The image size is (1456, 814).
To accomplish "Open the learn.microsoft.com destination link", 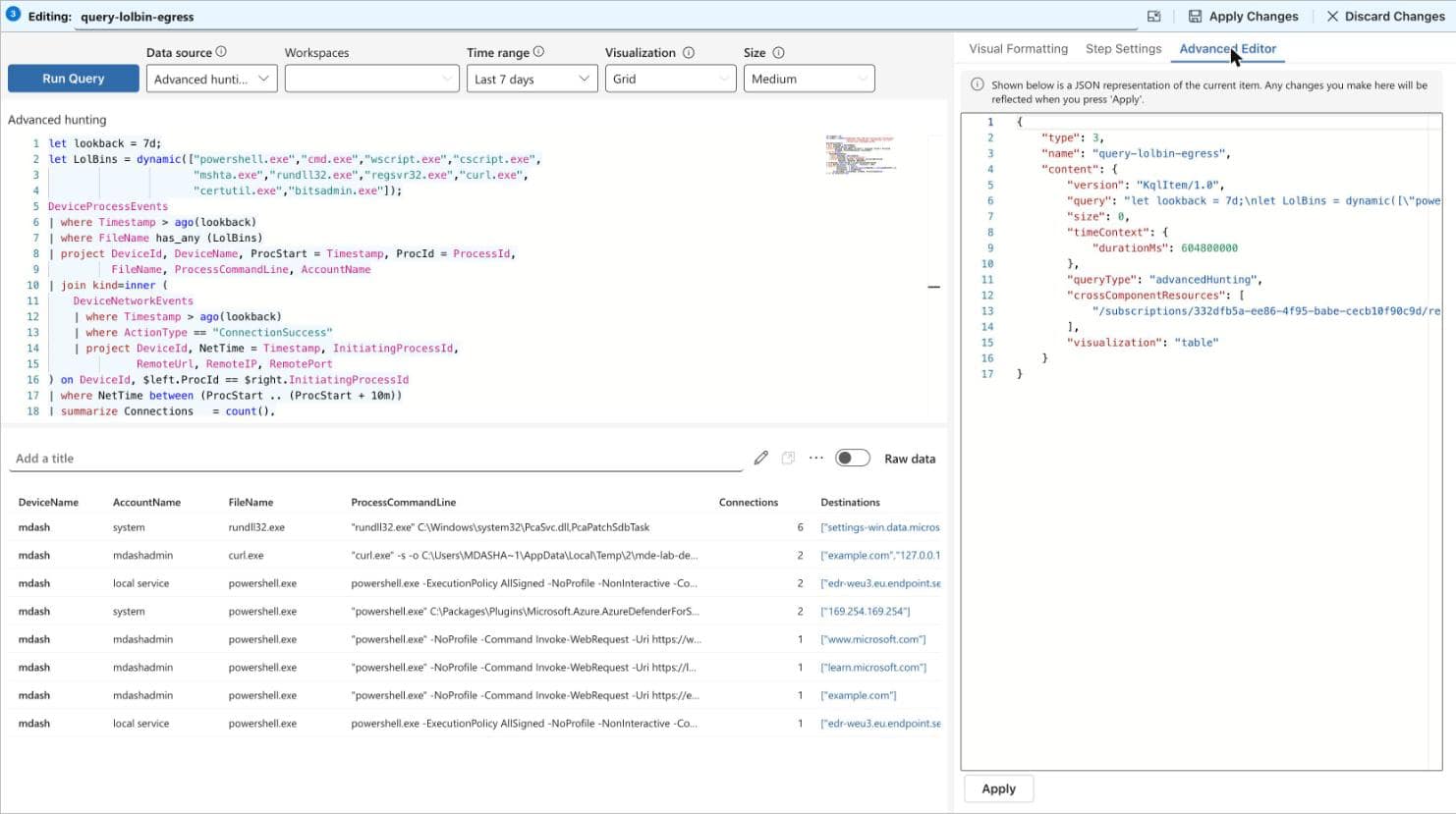I will tap(873, 667).
